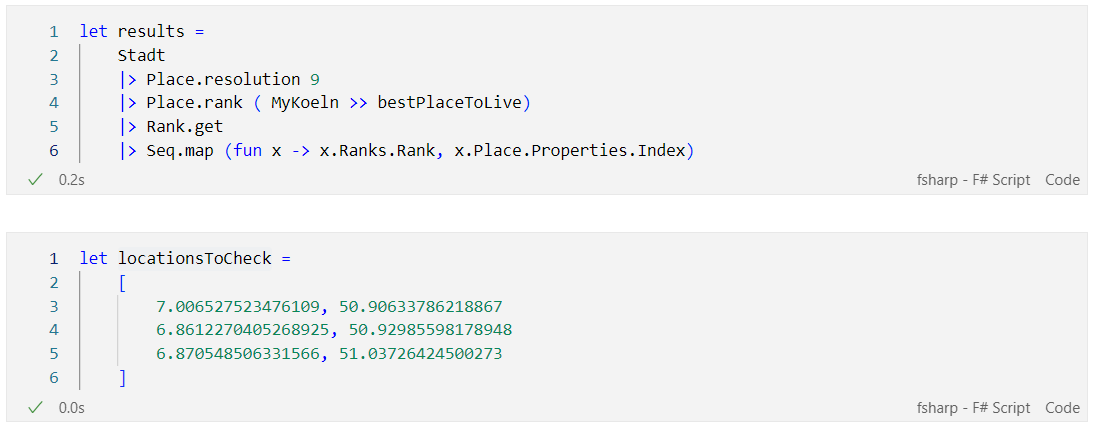The width and height of the screenshot is (1094, 426).
Task: Click the 0.0s execution time label
Action: point(72,407)
